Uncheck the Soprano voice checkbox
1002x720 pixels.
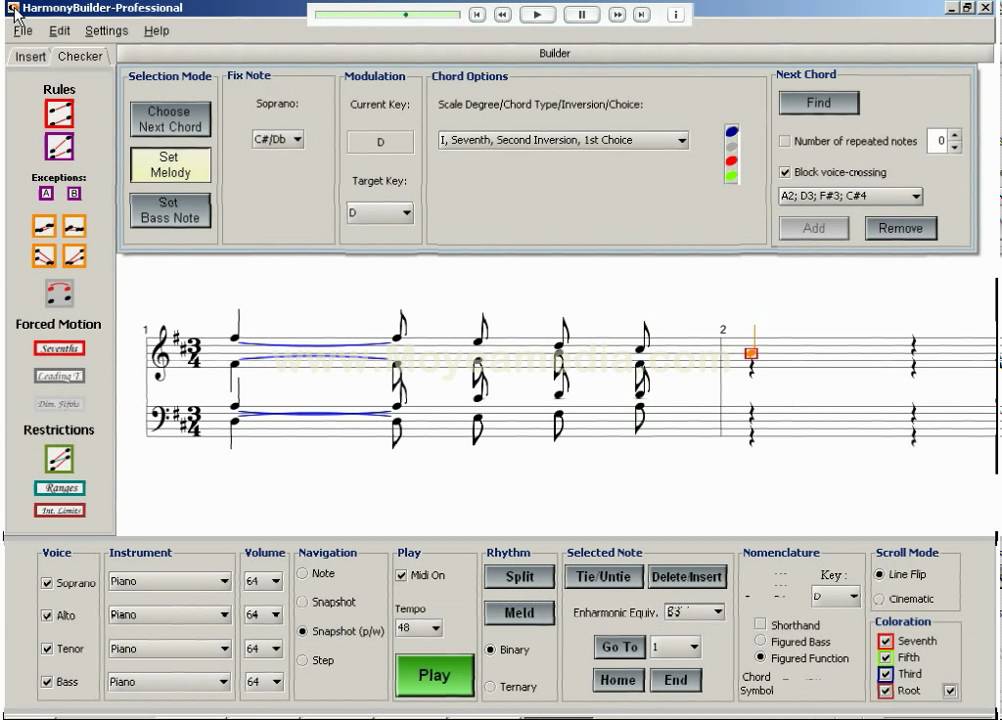click(47, 583)
